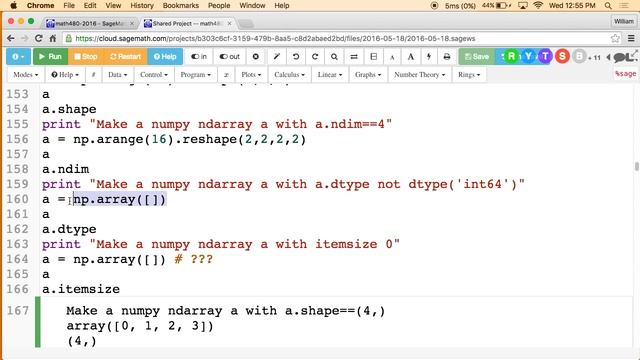
Task: Open the Apple menu
Action: [x=13, y=5]
